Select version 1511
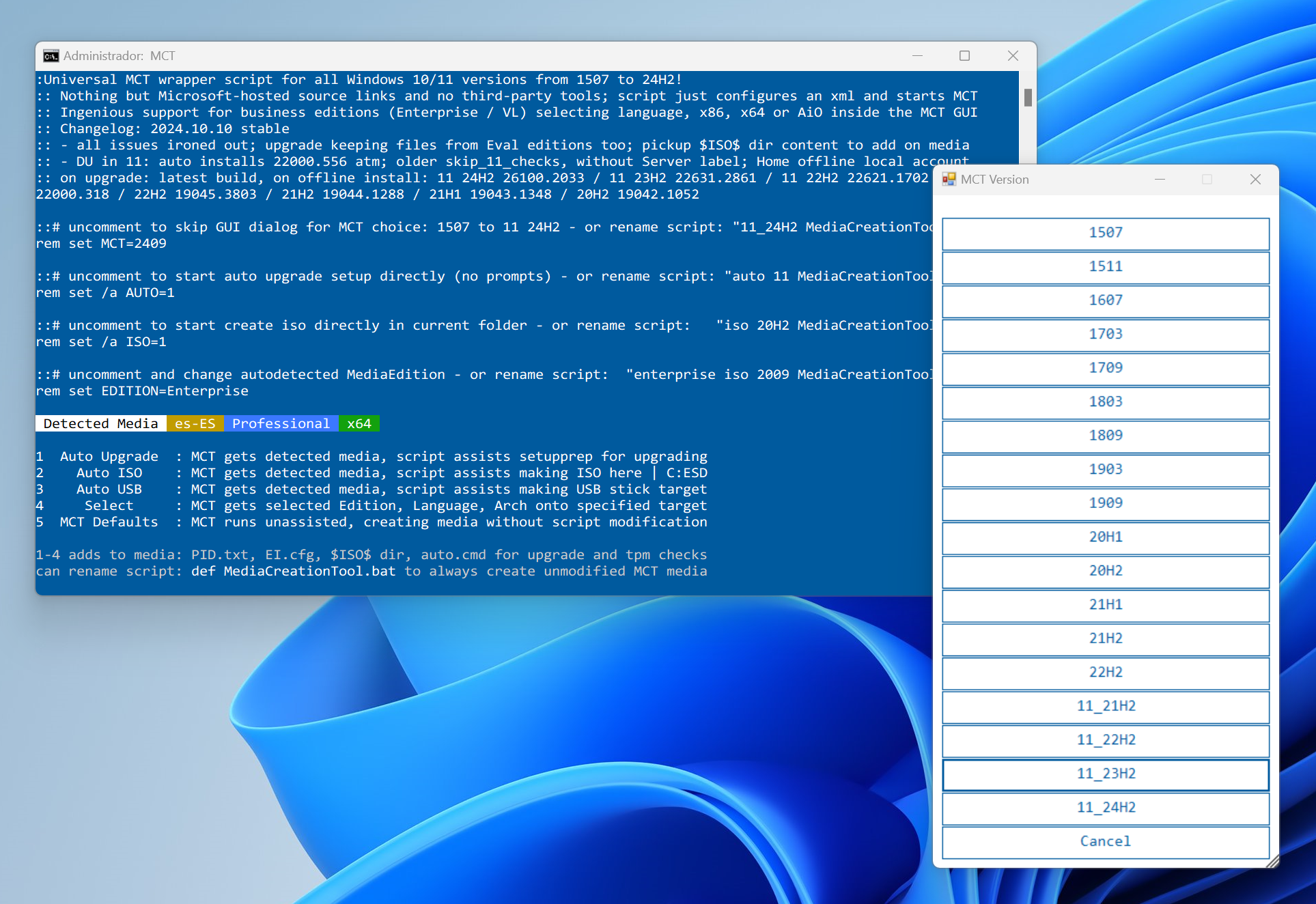The height and width of the screenshot is (904, 1316). click(1105, 267)
